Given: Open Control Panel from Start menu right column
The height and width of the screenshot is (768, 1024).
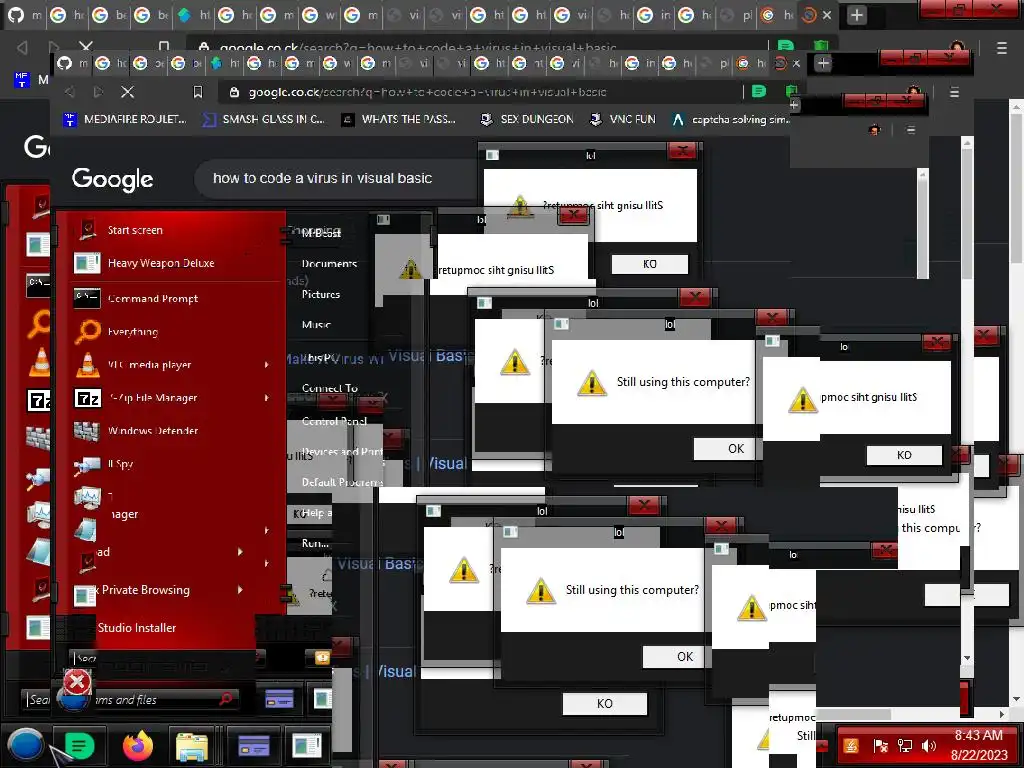Looking at the screenshot, I should [x=334, y=421].
